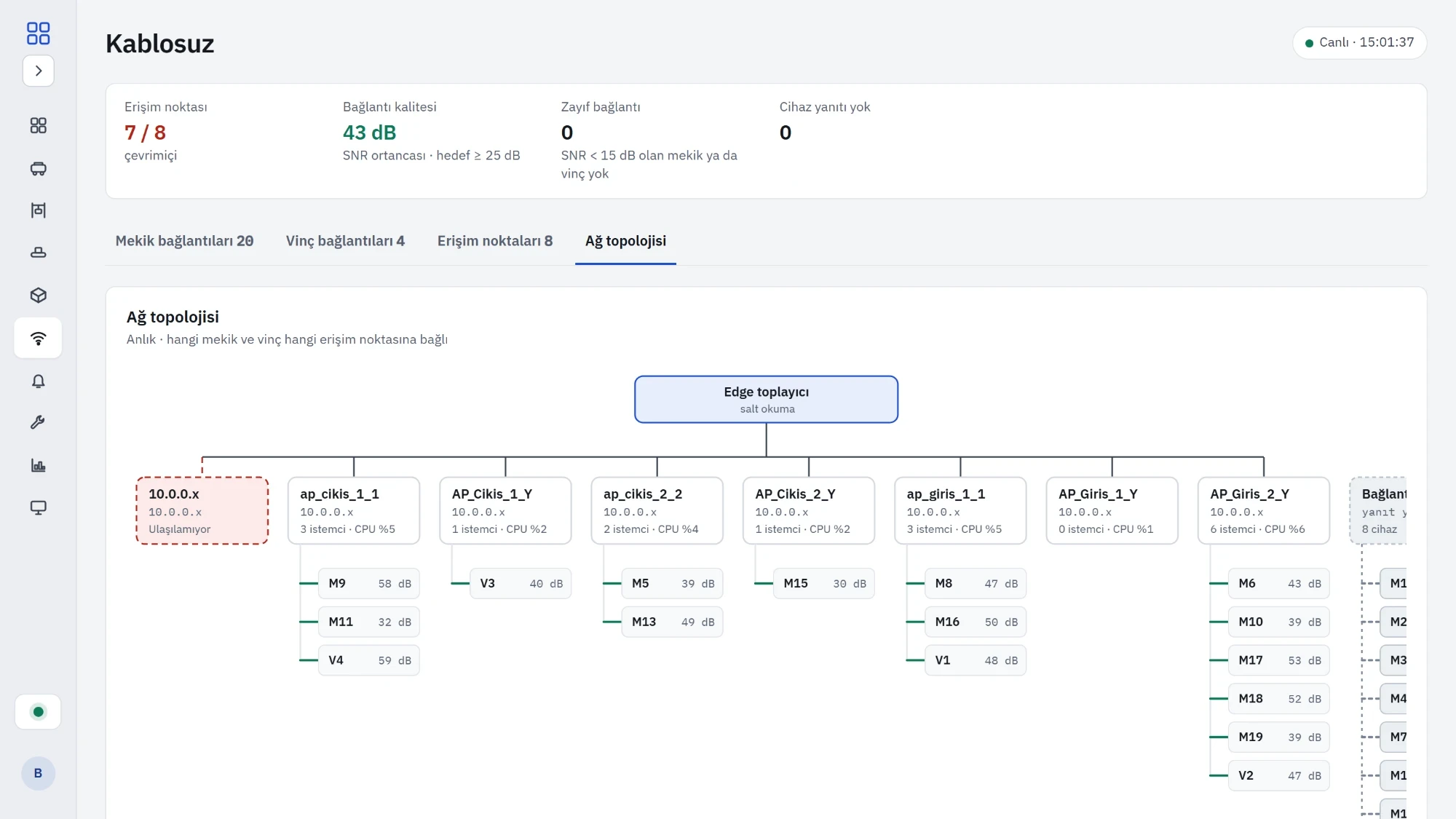Click crane V3 with 40 dB
This screenshot has width=1456, height=819.
pos(521,583)
